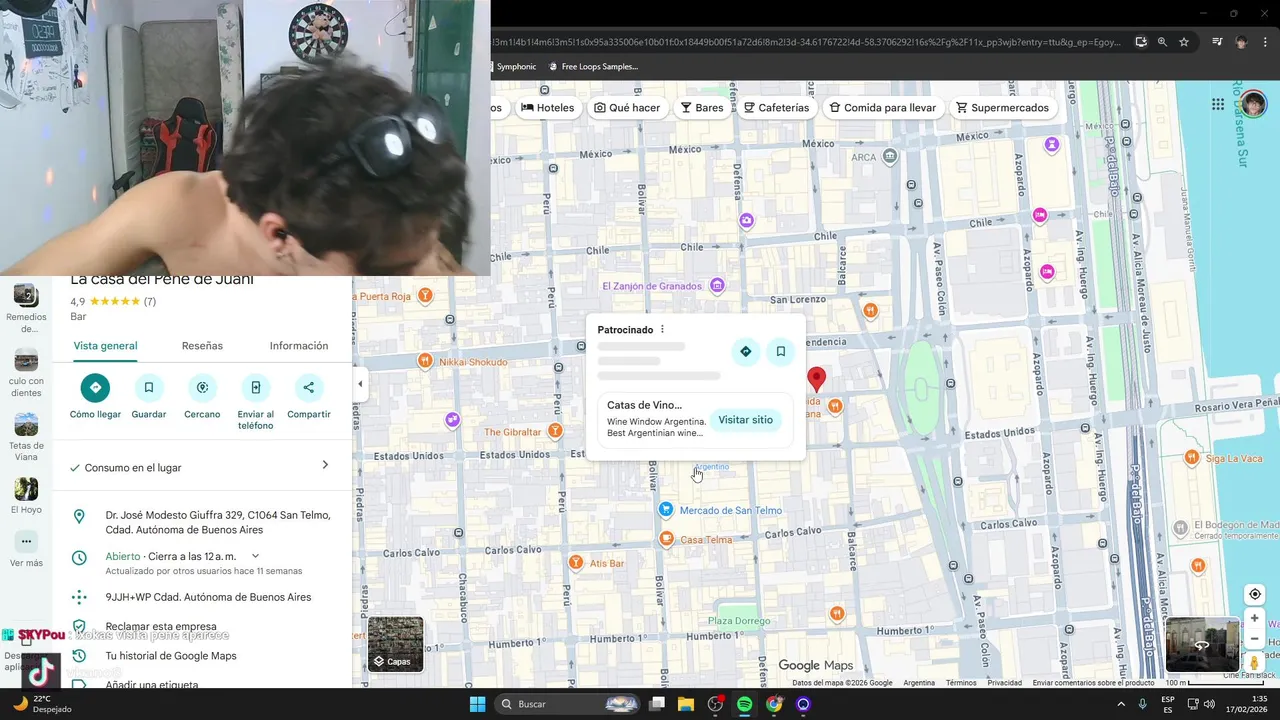Select the Supermercados category chip

[x=1003, y=108]
